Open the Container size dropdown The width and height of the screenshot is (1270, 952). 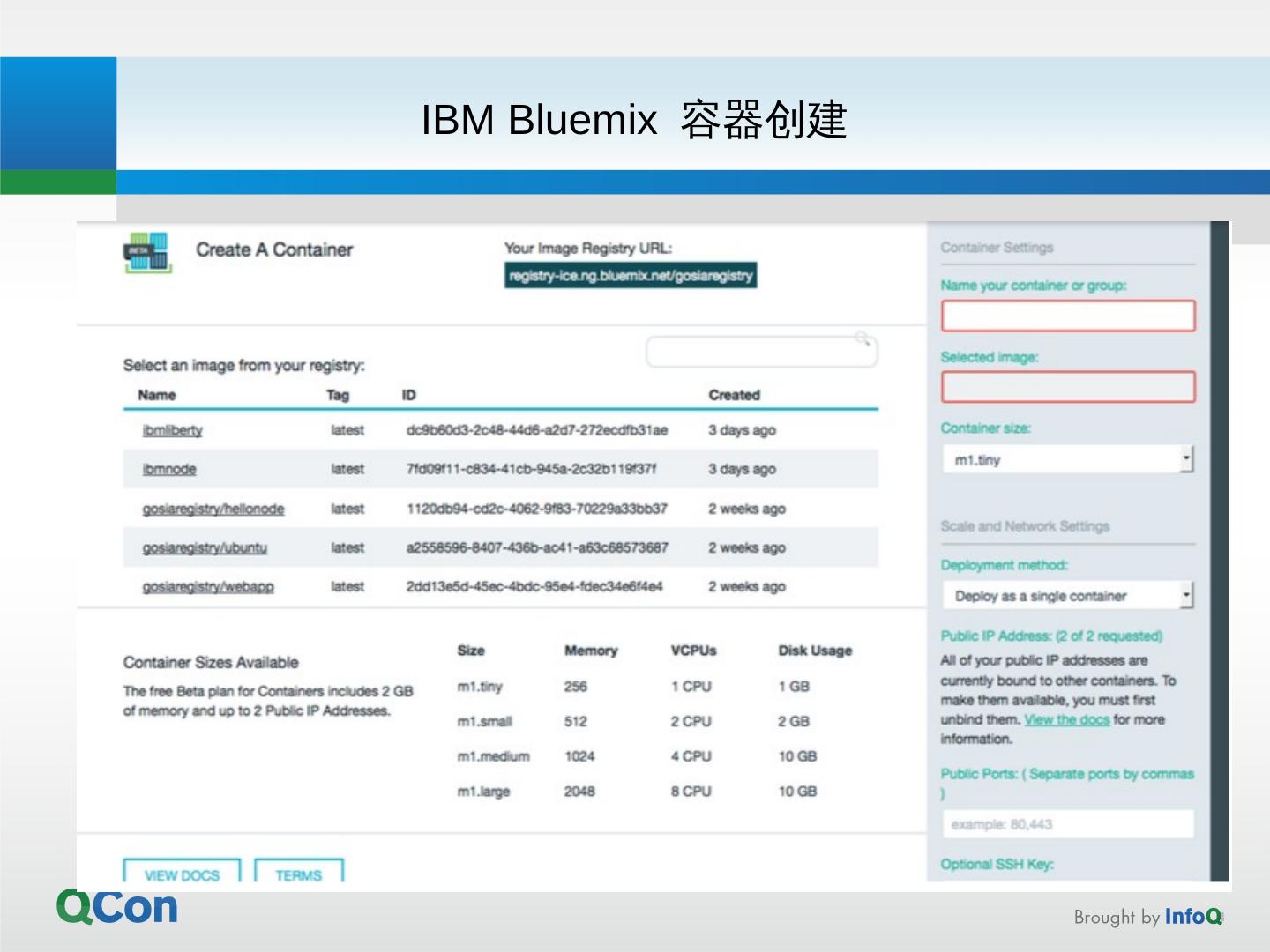[1068, 459]
